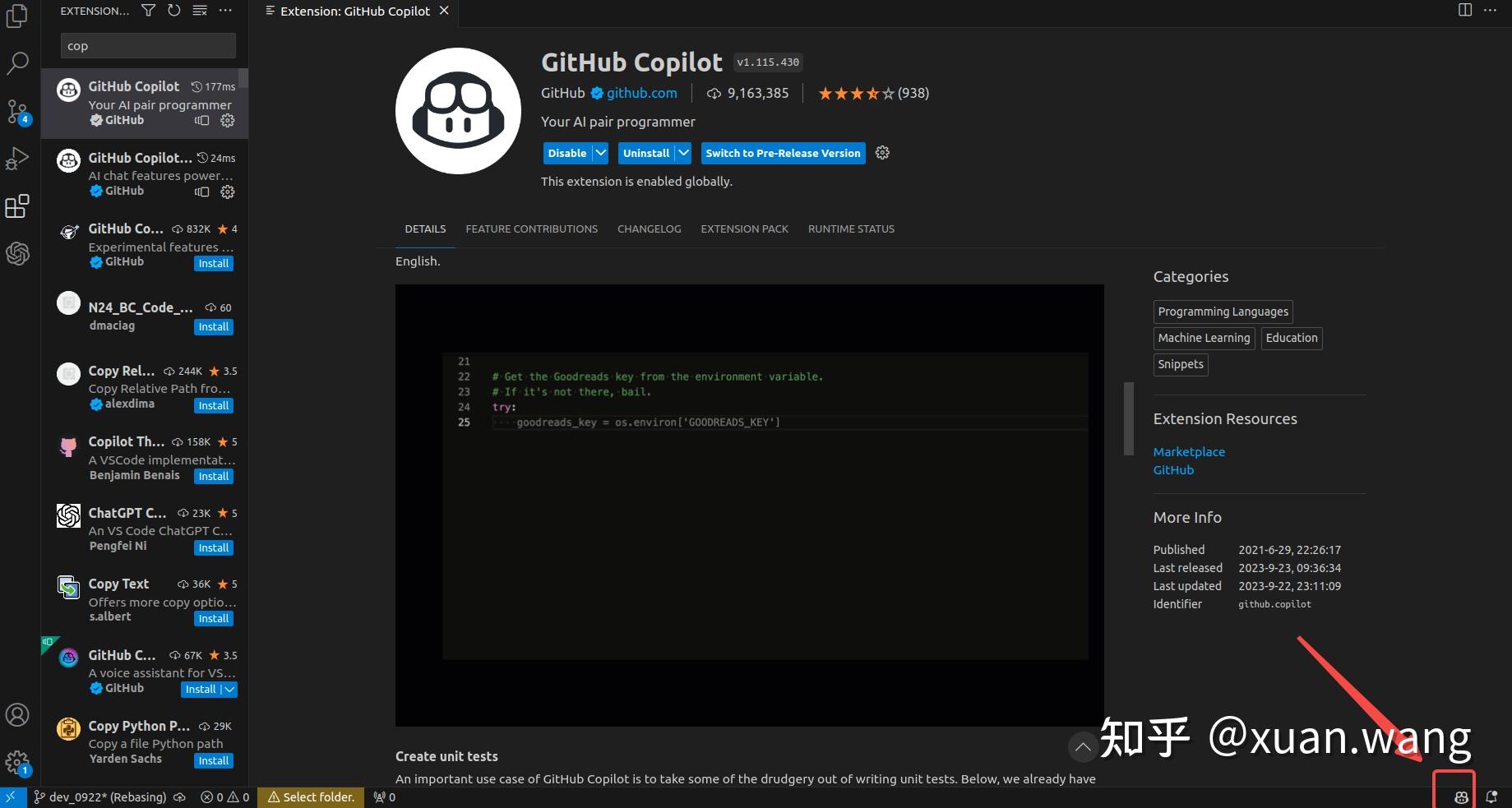Open the notifications bell
Screen dimensions: 1512x808
tap(1491, 796)
